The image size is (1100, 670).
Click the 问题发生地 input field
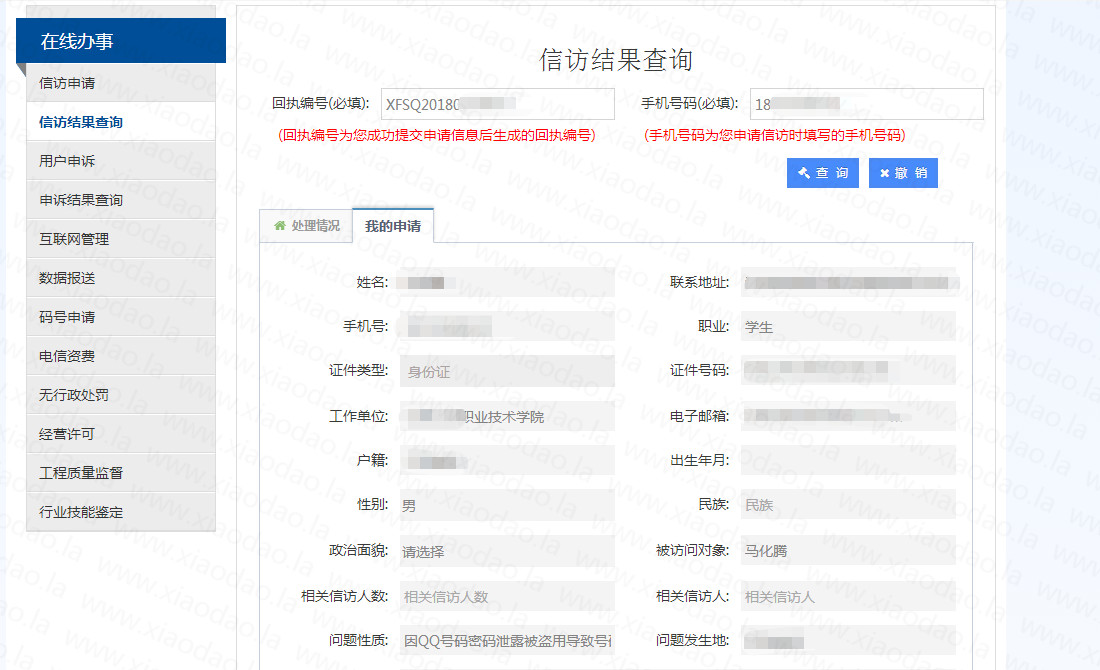[x=848, y=640]
